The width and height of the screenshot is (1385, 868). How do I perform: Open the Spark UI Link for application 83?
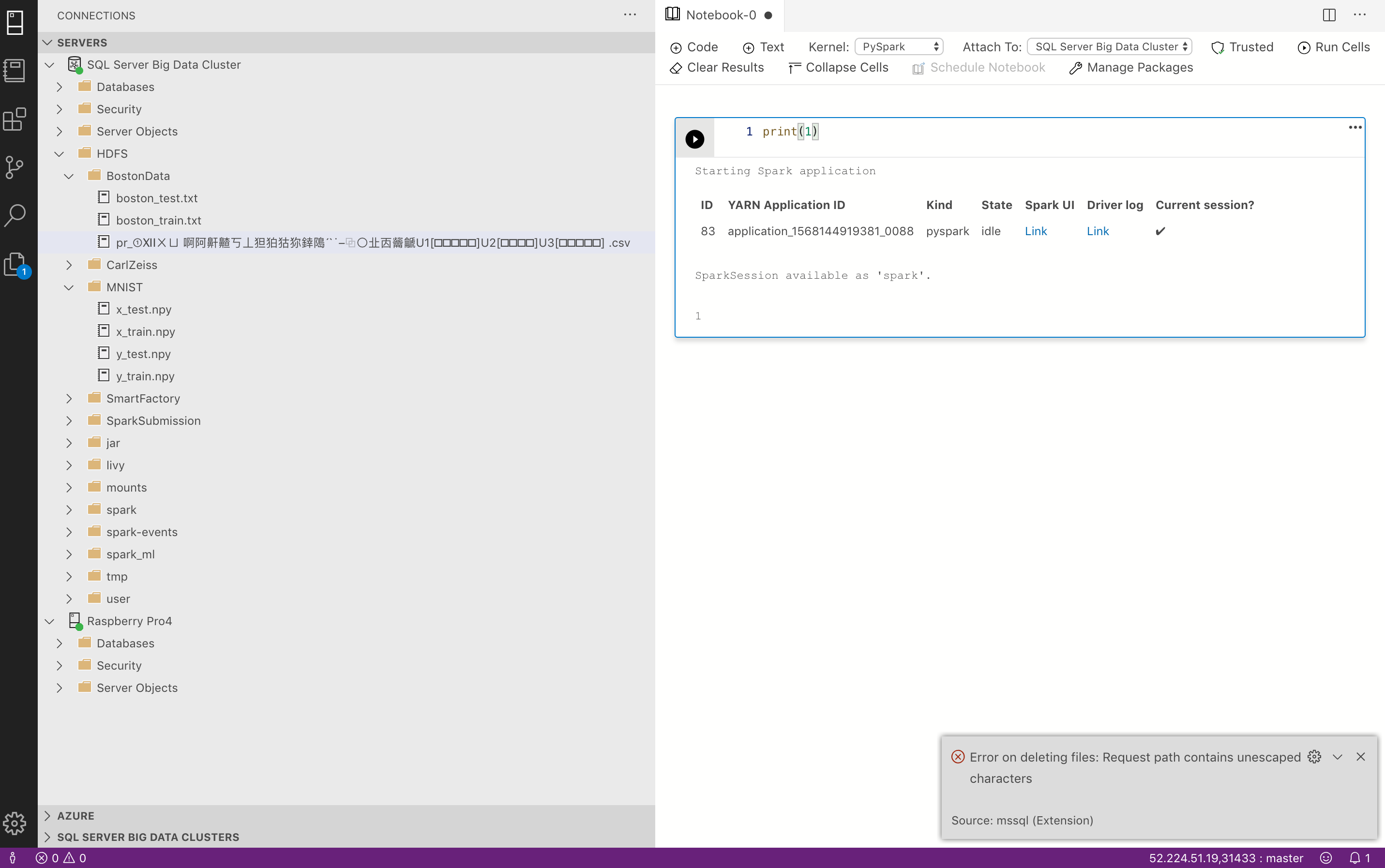1037,231
